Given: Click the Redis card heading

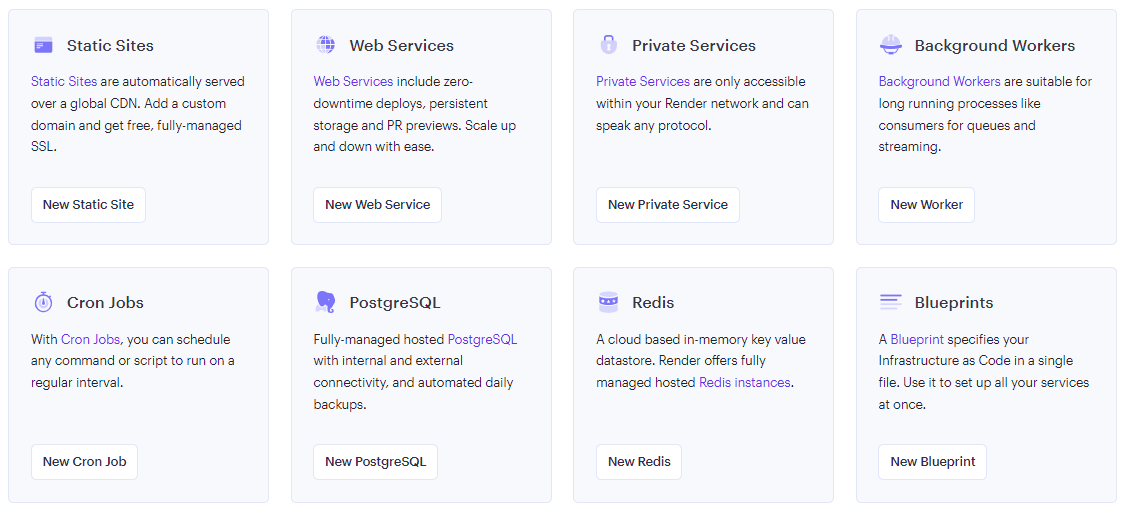Looking at the screenshot, I should 653,302.
